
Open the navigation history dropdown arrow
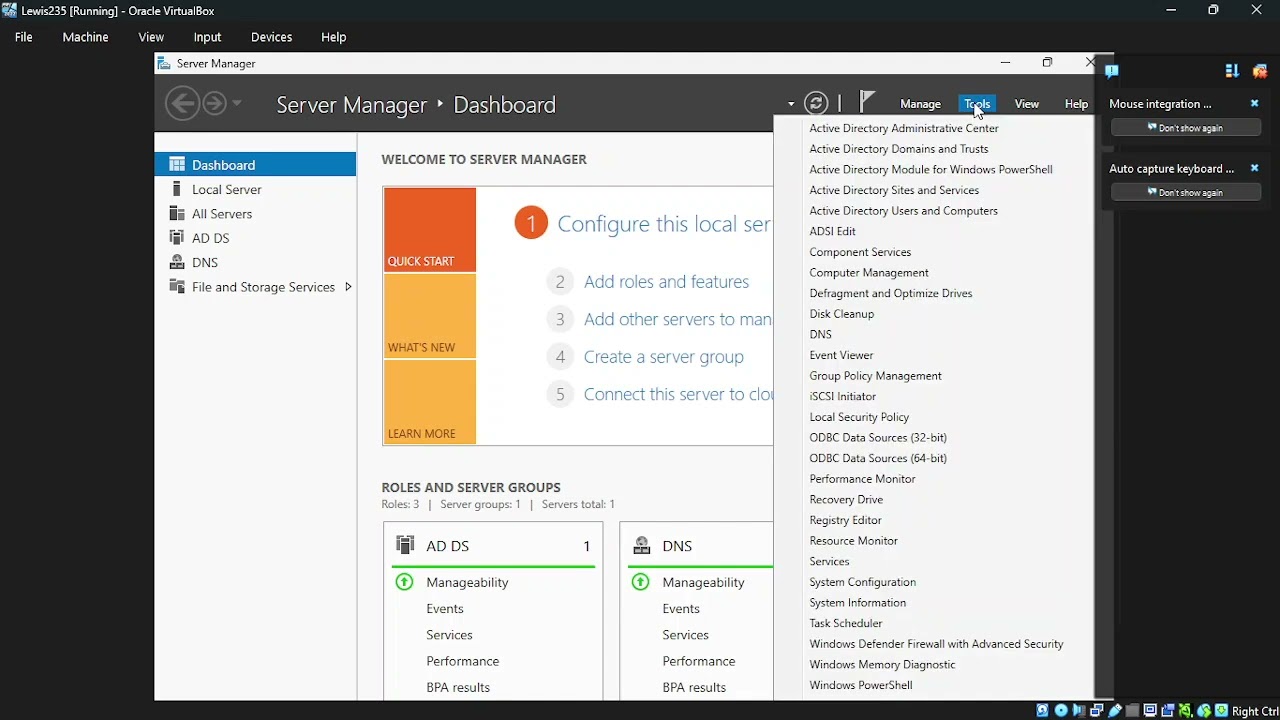coord(237,103)
